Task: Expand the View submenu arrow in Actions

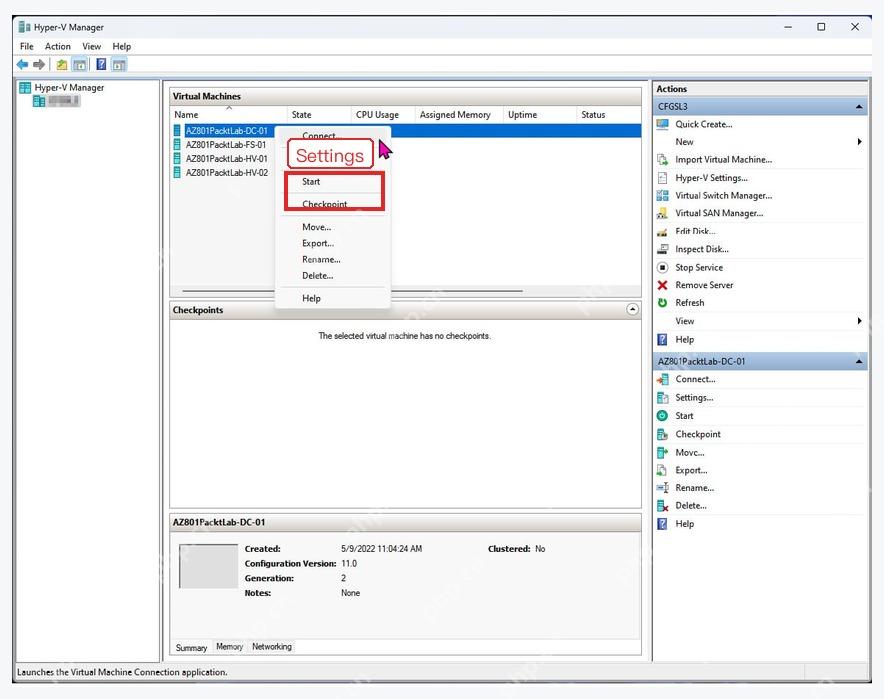Action: pos(859,321)
